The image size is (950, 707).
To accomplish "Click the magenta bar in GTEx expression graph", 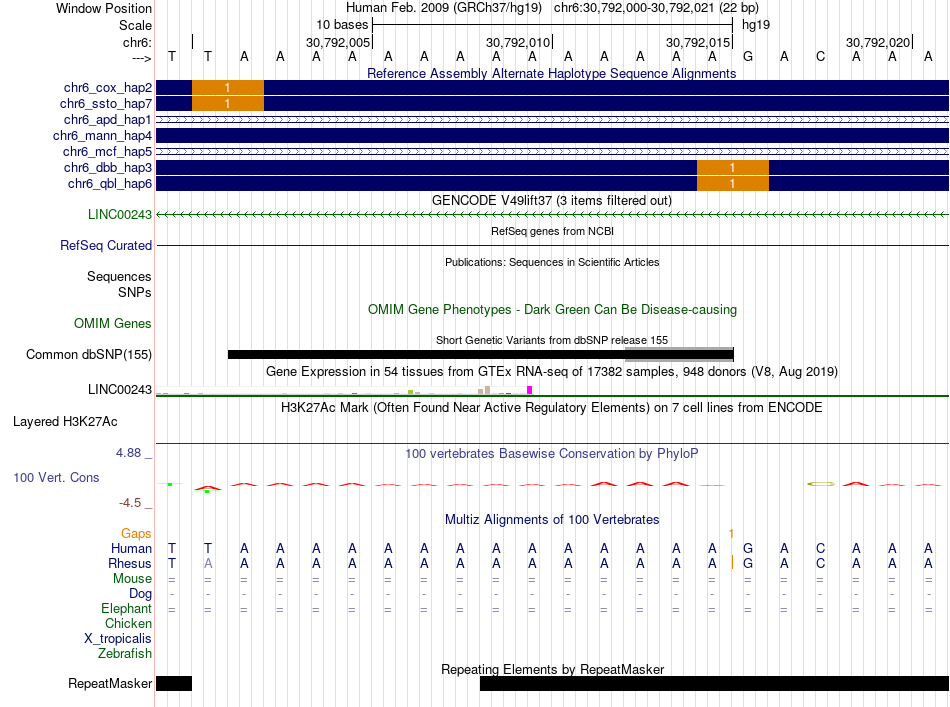I will (530, 390).
